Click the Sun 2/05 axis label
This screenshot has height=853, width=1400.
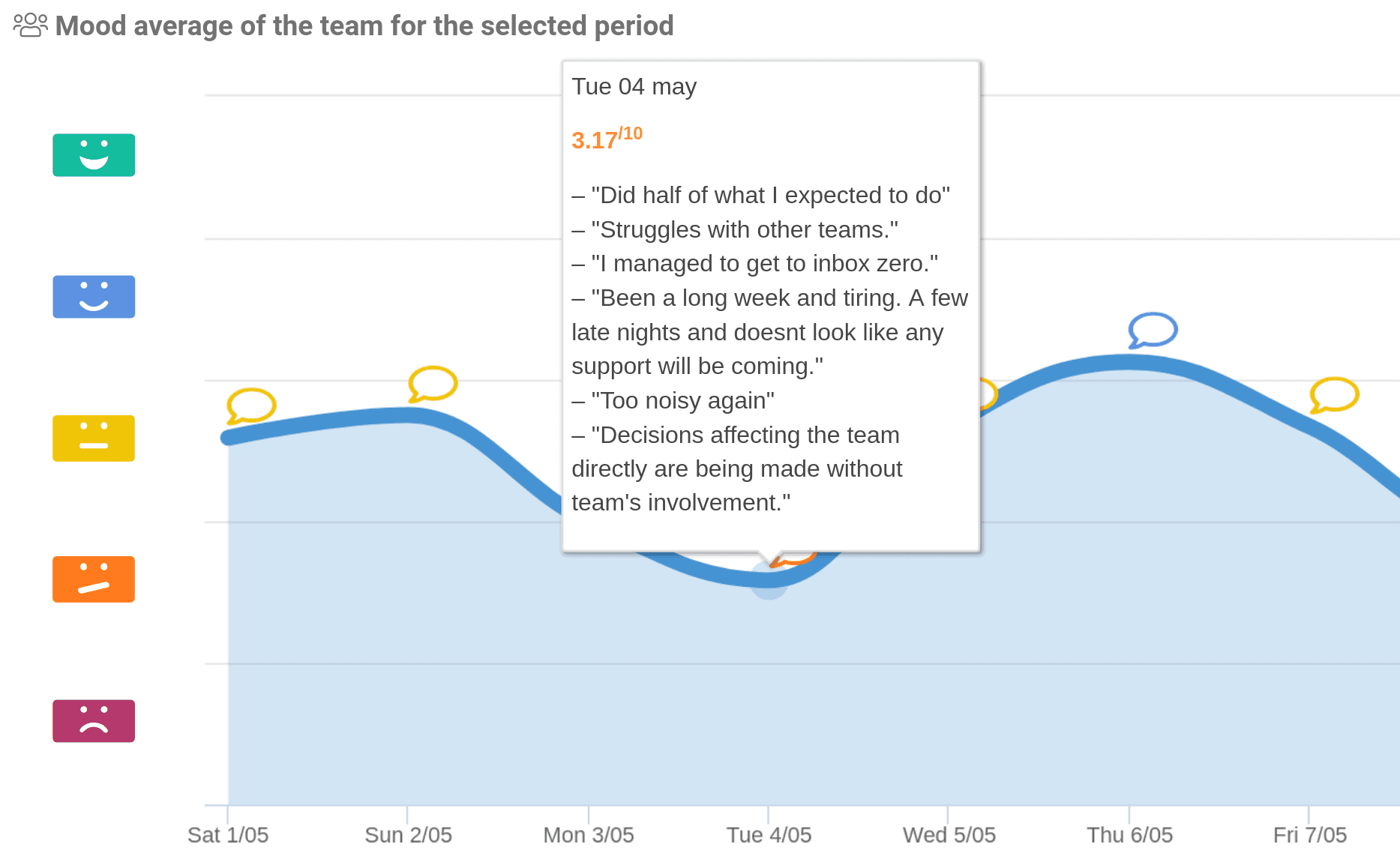(x=408, y=834)
